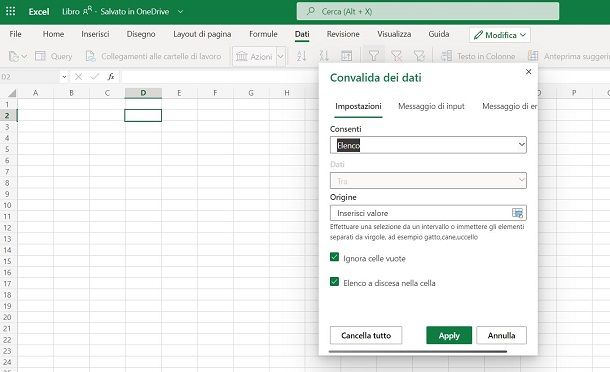Click the Excel app name
The width and height of the screenshot is (610, 372).
tap(39, 12)
